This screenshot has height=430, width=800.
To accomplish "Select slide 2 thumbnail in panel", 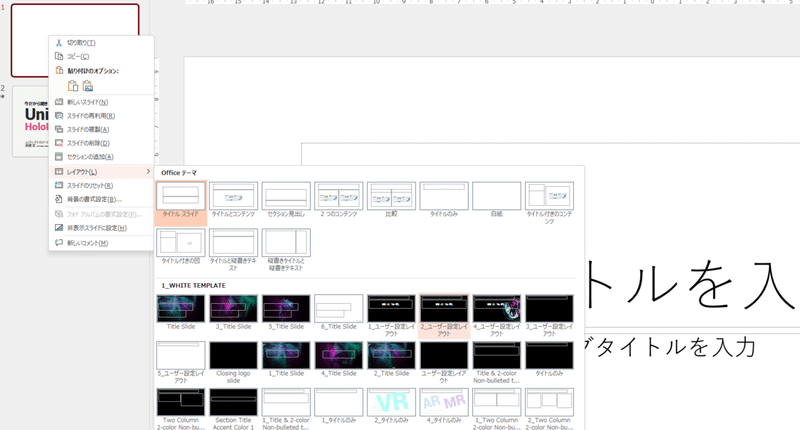I will (31, 121).
